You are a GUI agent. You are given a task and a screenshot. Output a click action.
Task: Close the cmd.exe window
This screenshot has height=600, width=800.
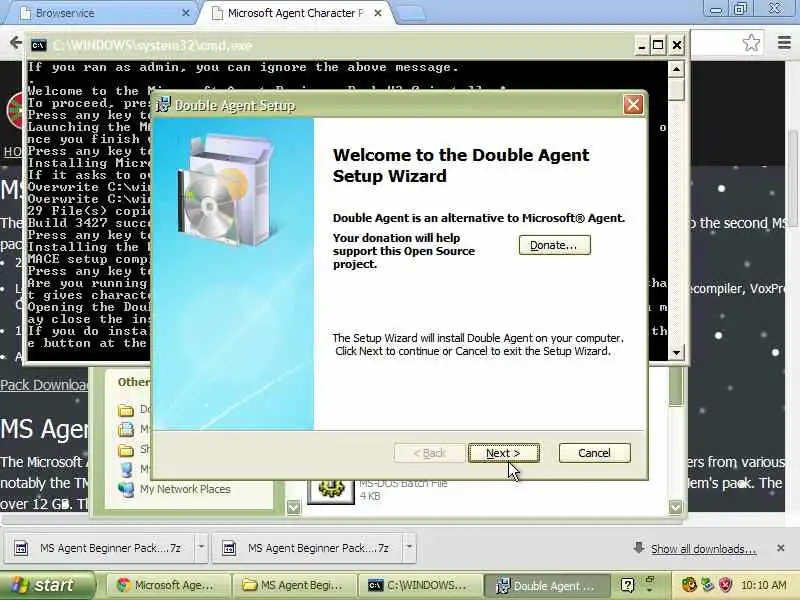click(677, 45)
